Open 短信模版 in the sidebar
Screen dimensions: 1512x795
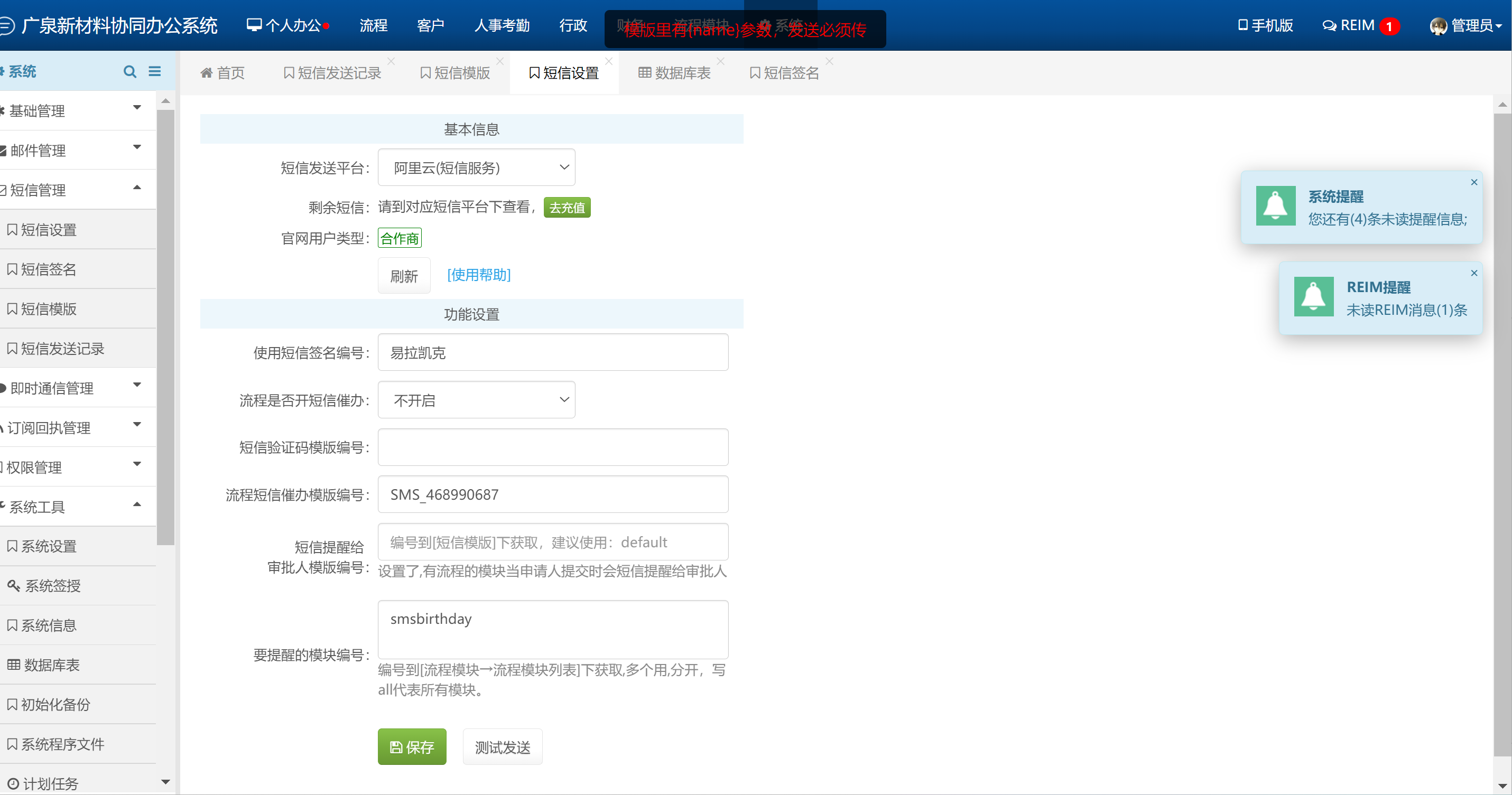[x=78, y=308]
